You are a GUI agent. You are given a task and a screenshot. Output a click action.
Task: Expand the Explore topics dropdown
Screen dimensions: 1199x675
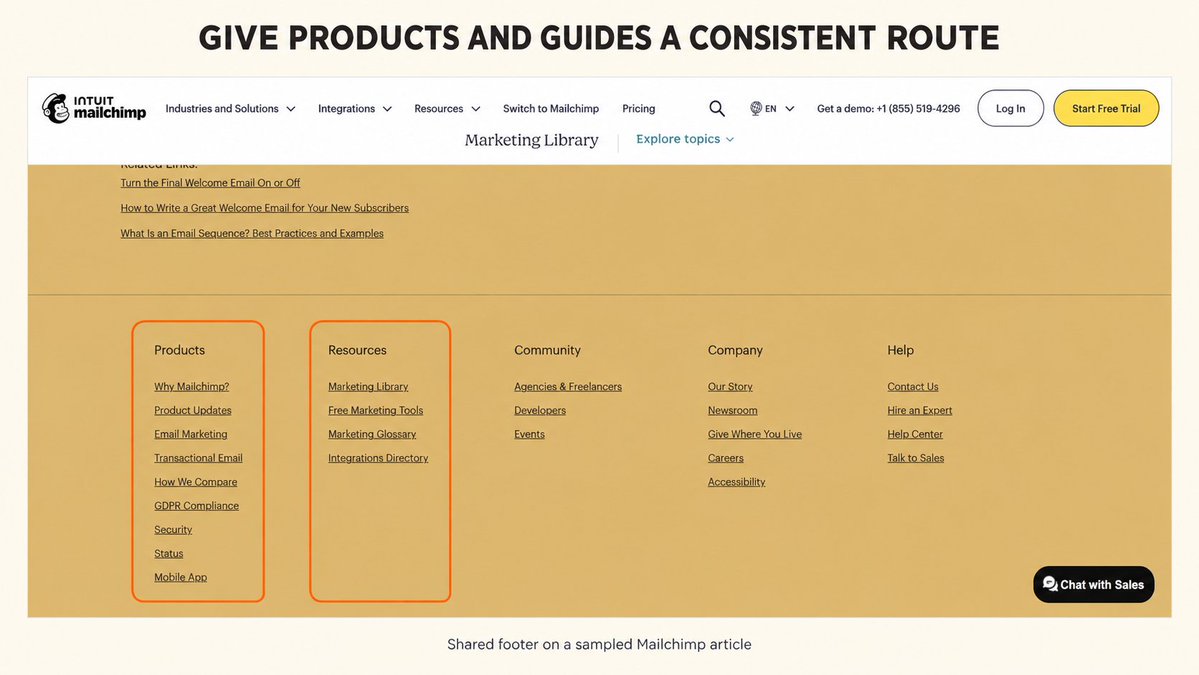[685, 139]
